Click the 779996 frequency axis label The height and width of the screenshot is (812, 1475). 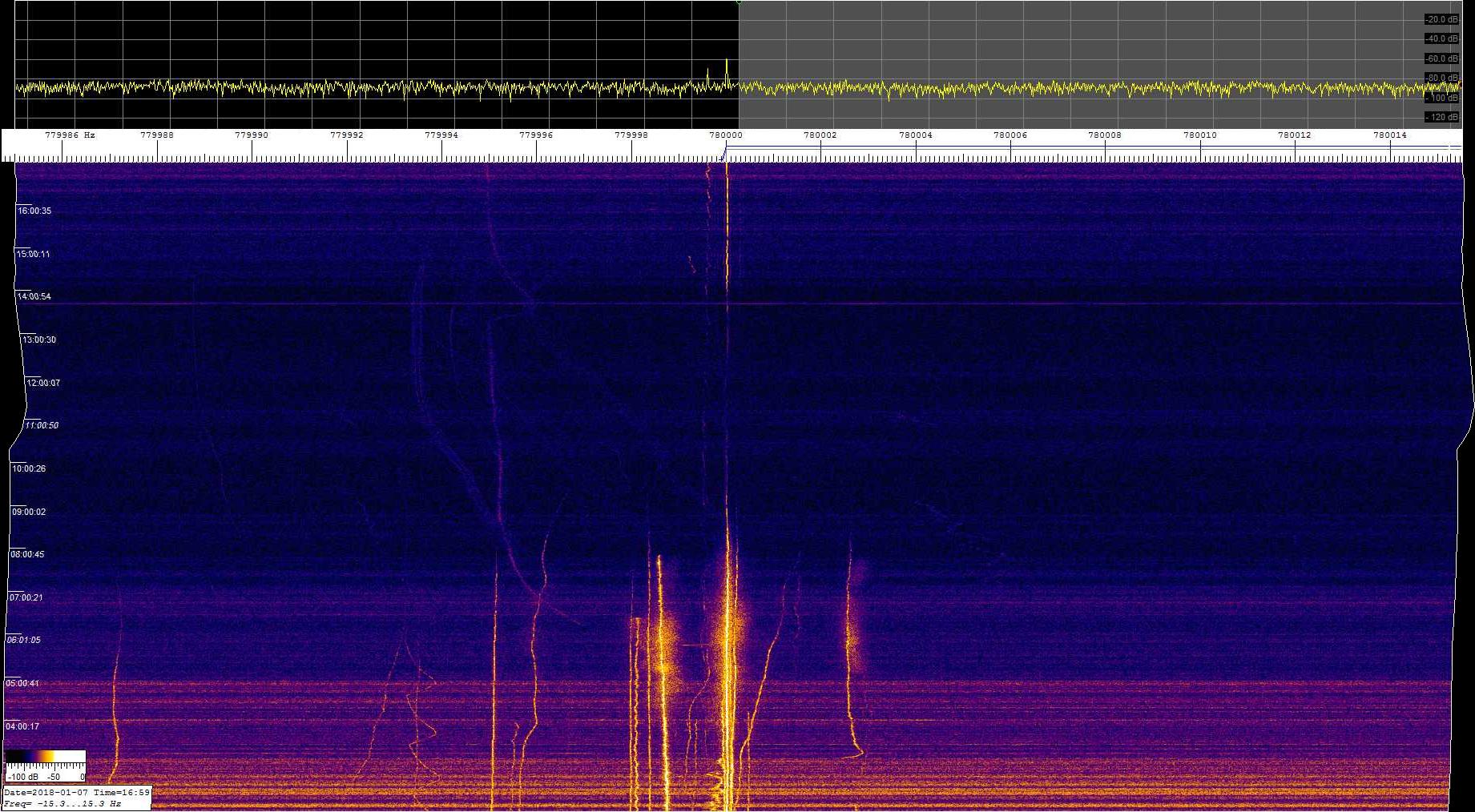536,135
